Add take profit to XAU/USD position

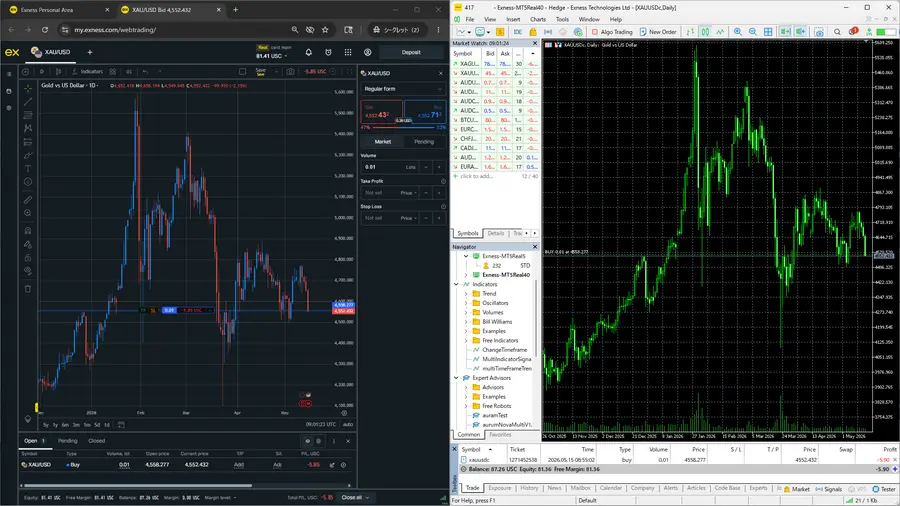(x=239, y=465)
